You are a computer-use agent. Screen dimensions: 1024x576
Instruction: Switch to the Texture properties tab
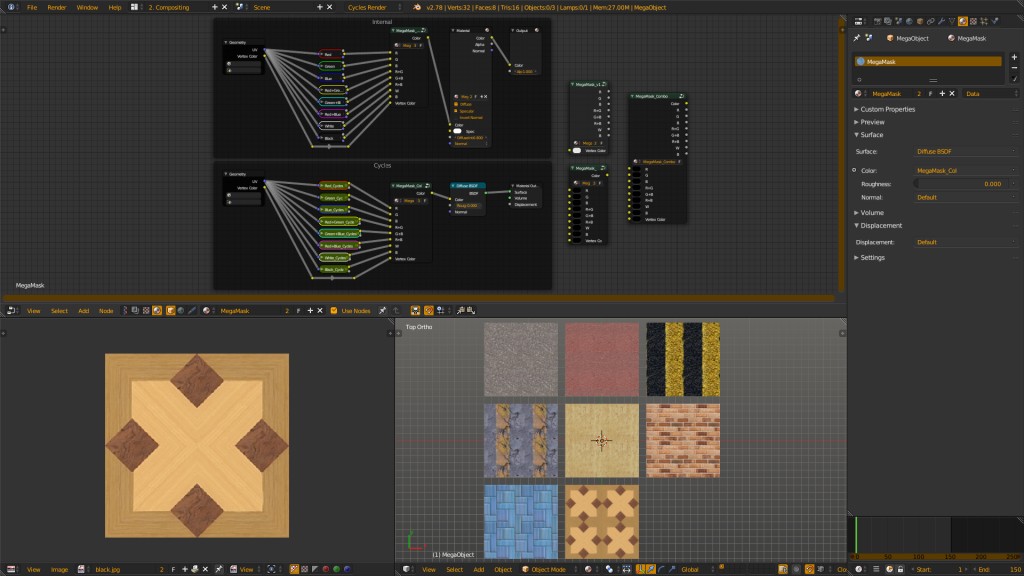click(x=974, y=21)
